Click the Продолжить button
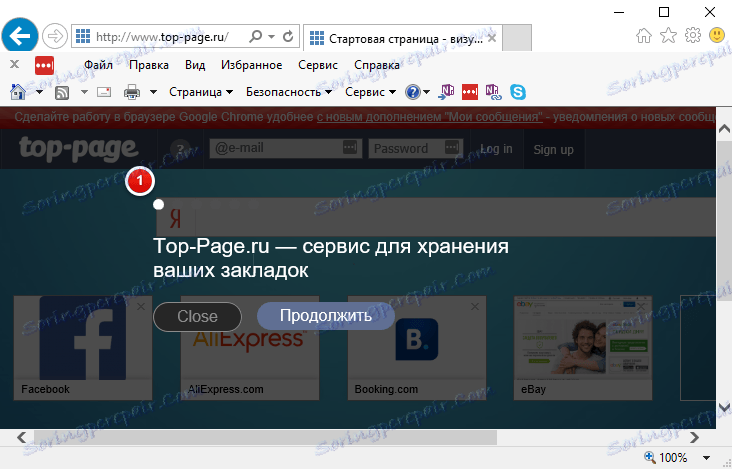The image size is (732, 469). point(326,315)
